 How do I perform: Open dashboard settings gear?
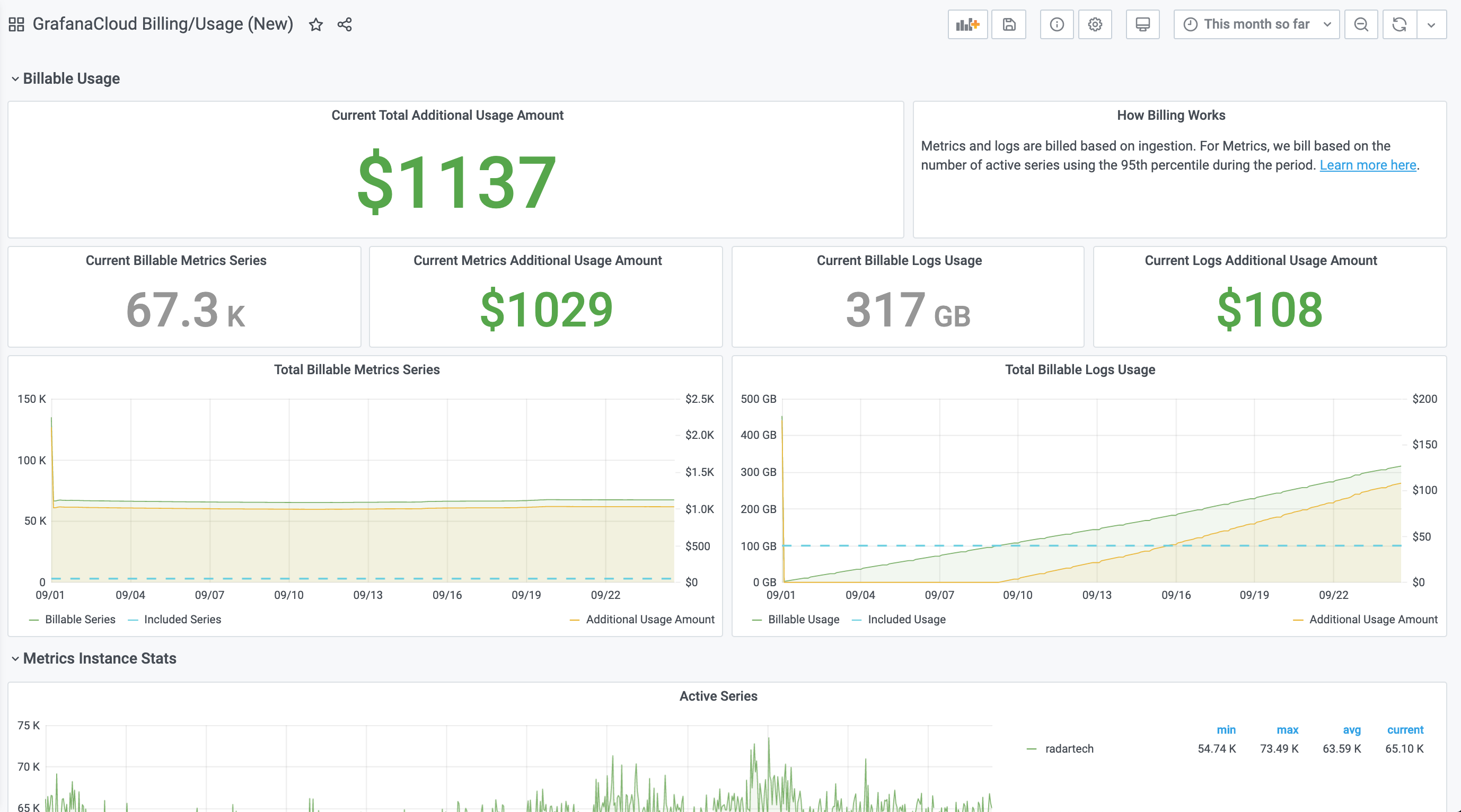coord(1095,24)
